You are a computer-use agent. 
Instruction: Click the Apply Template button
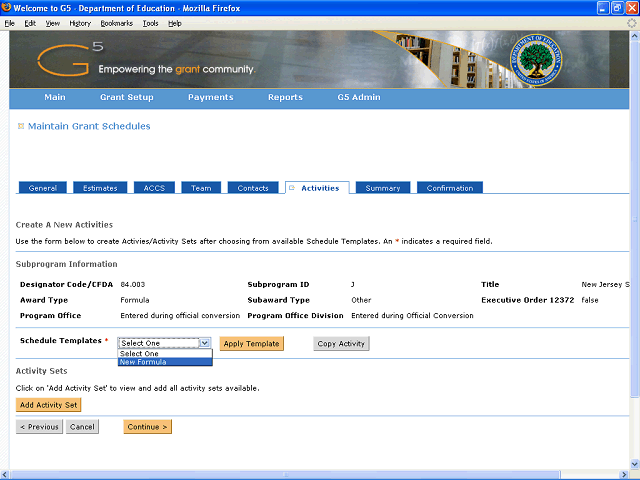(x=251, y=344)
